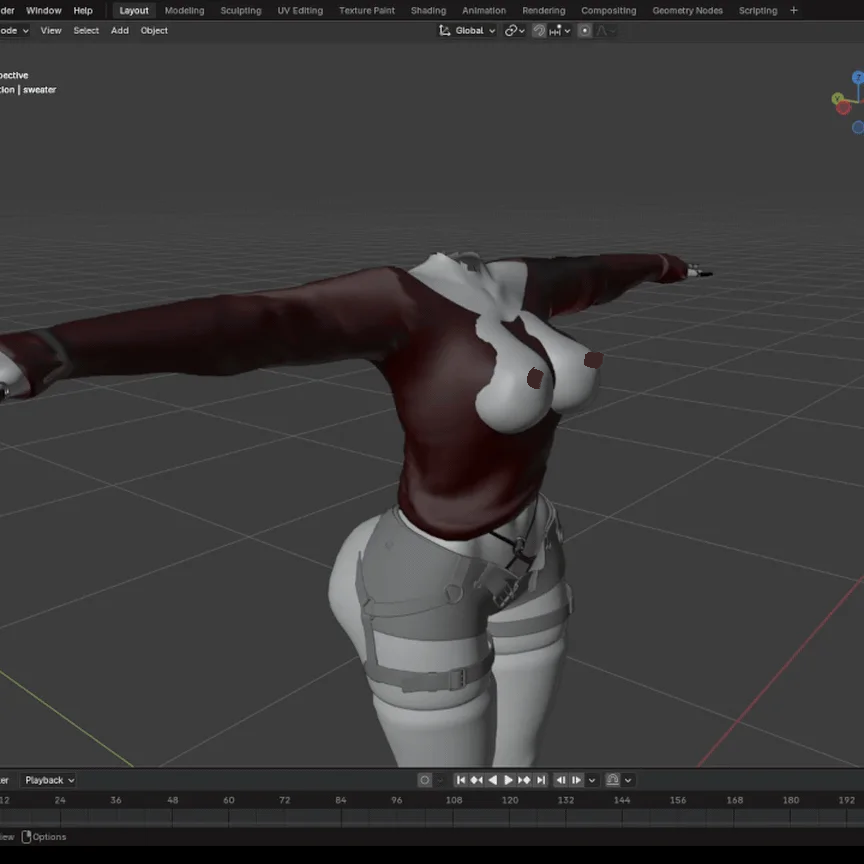The image size is (864, 864).
Task: Open auto keyframing options dropdown
Action: tap(440, 780)
